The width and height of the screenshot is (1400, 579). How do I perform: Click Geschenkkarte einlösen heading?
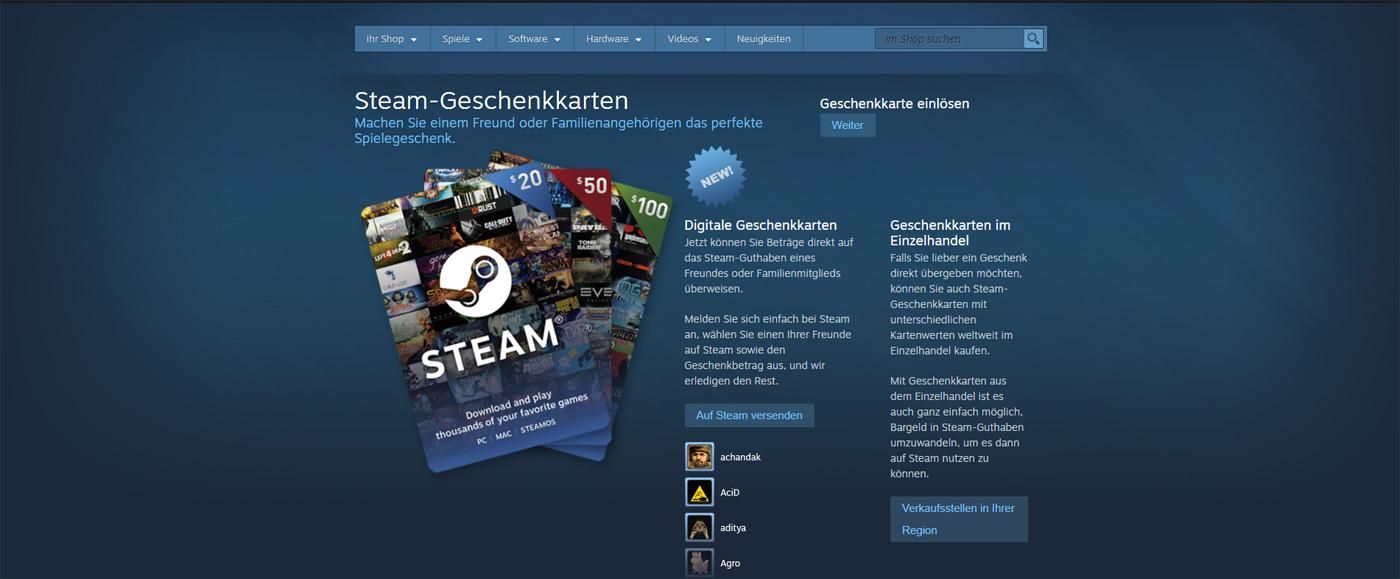pos(894,103)
